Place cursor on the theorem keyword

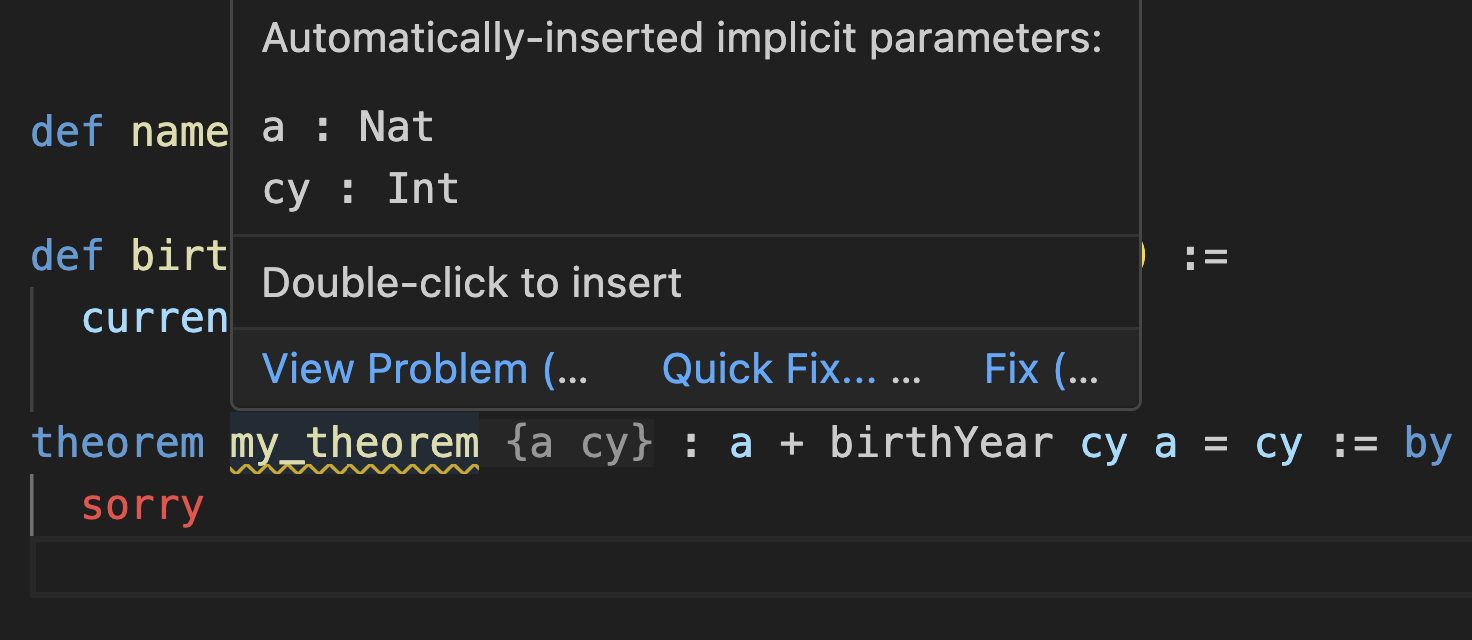118,442
